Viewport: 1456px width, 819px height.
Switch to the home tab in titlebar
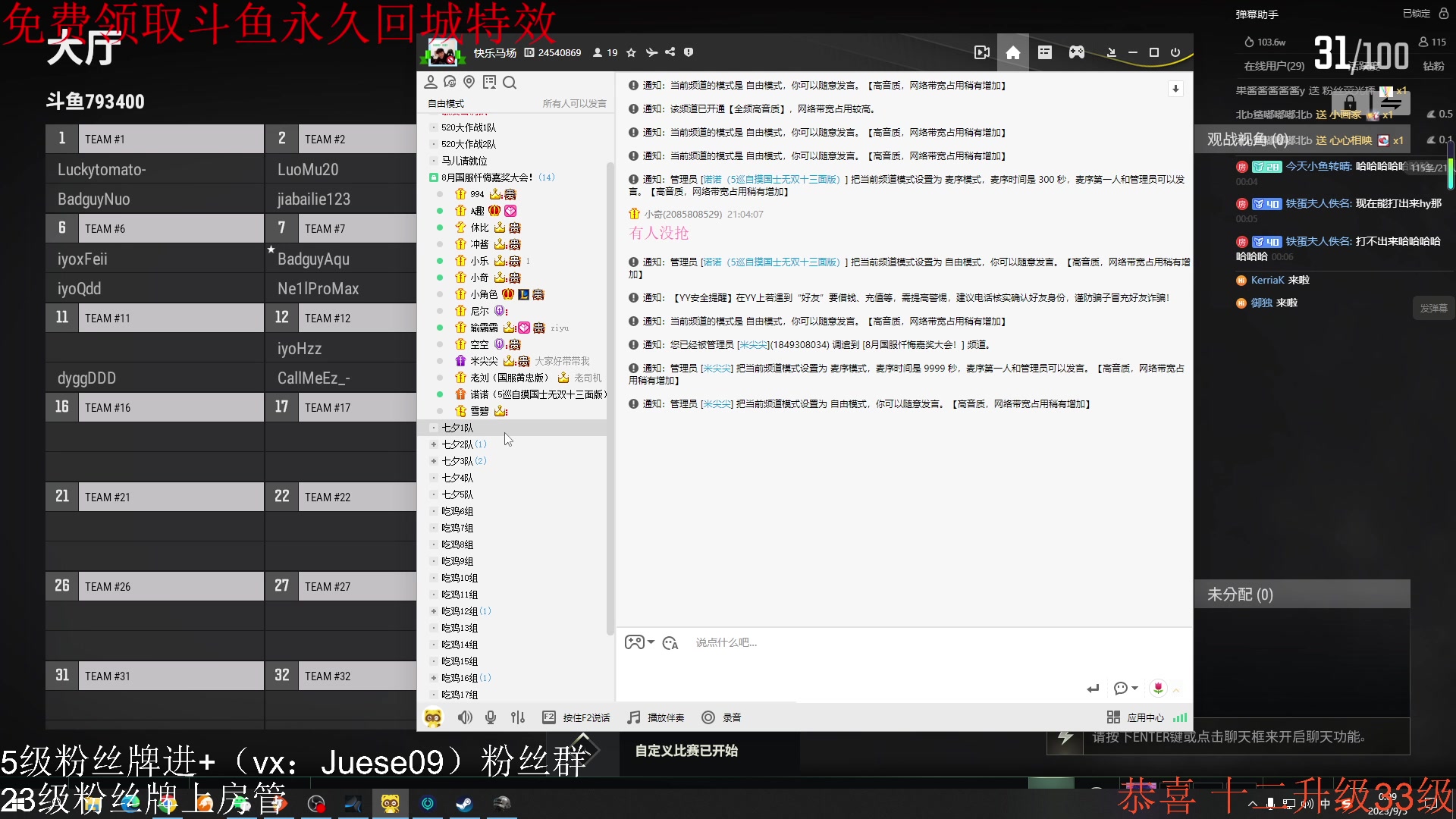click(1013, 52)
